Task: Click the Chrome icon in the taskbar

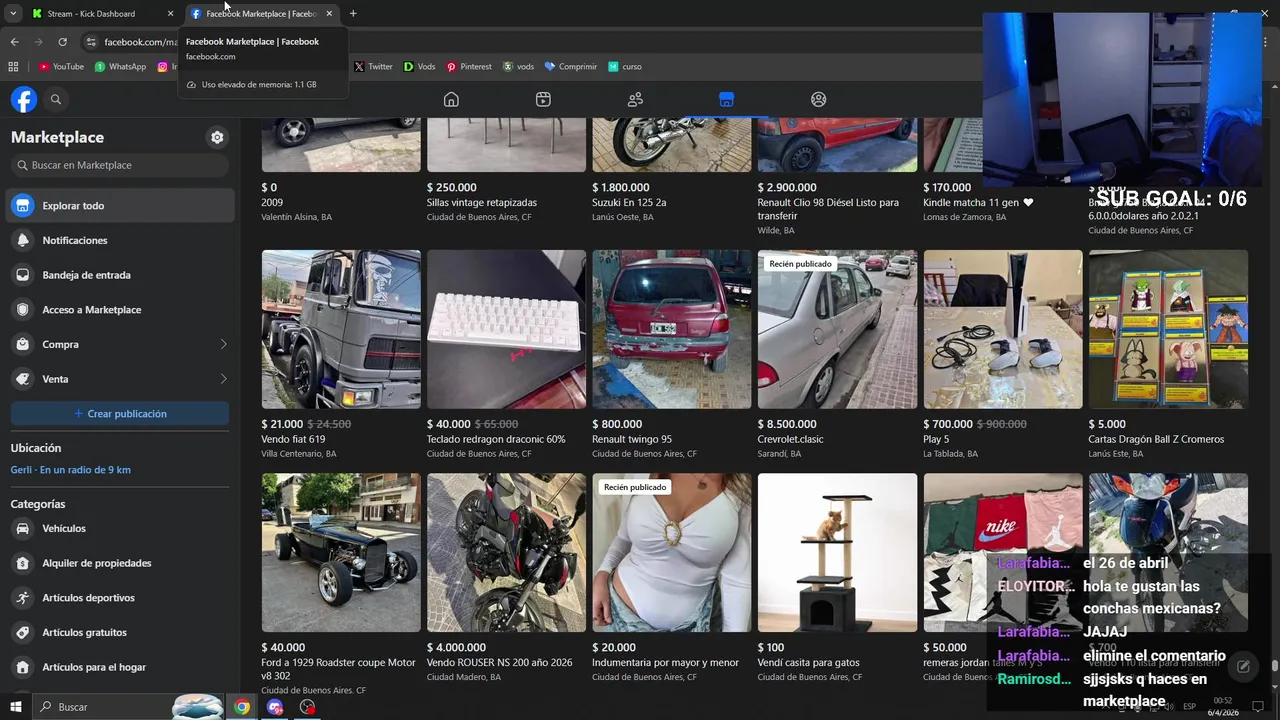Action: 242,707
